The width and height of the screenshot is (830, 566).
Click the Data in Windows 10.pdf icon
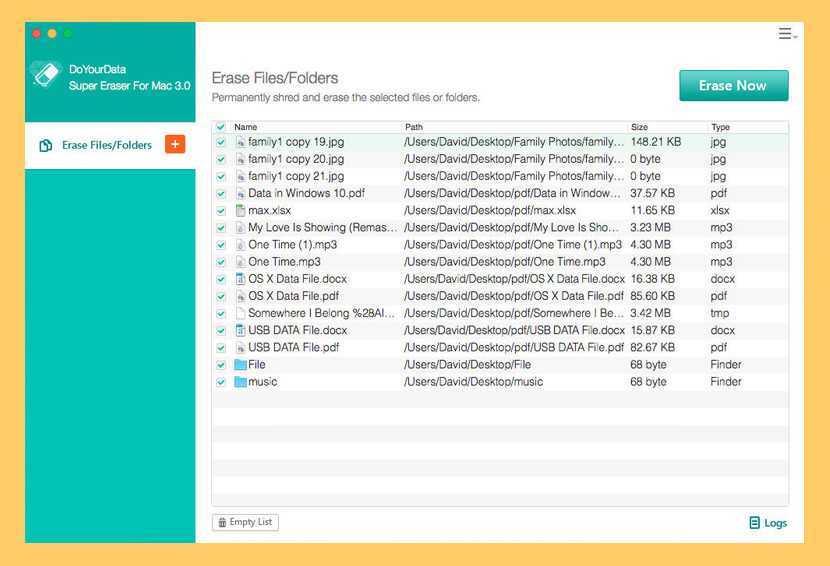coord(240,193)
